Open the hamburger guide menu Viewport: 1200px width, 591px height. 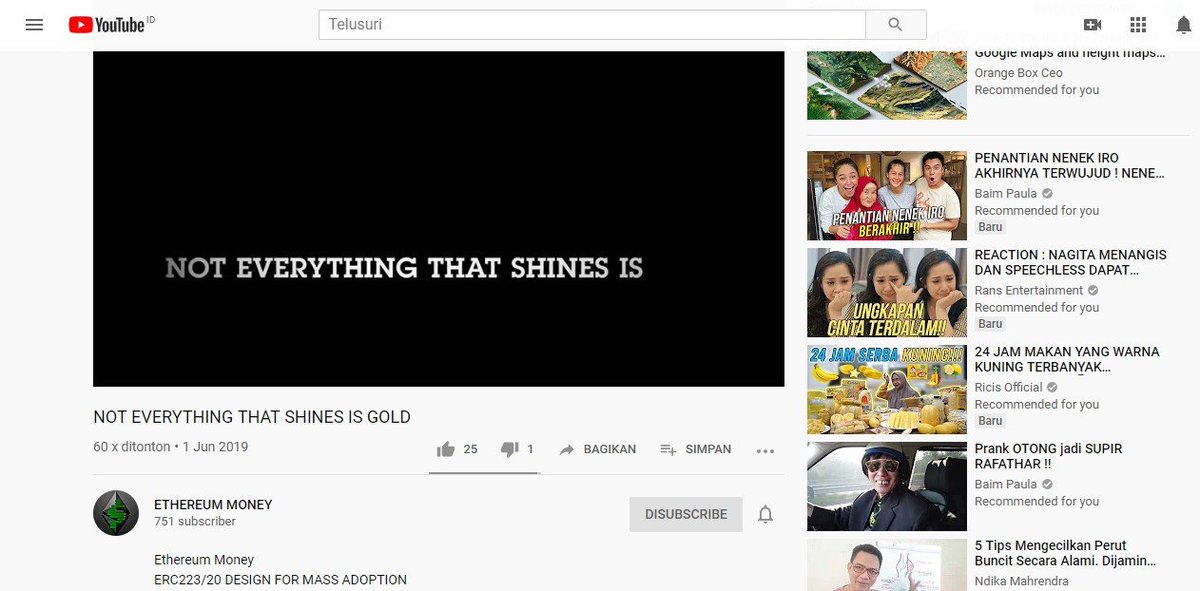click(34, 24)
